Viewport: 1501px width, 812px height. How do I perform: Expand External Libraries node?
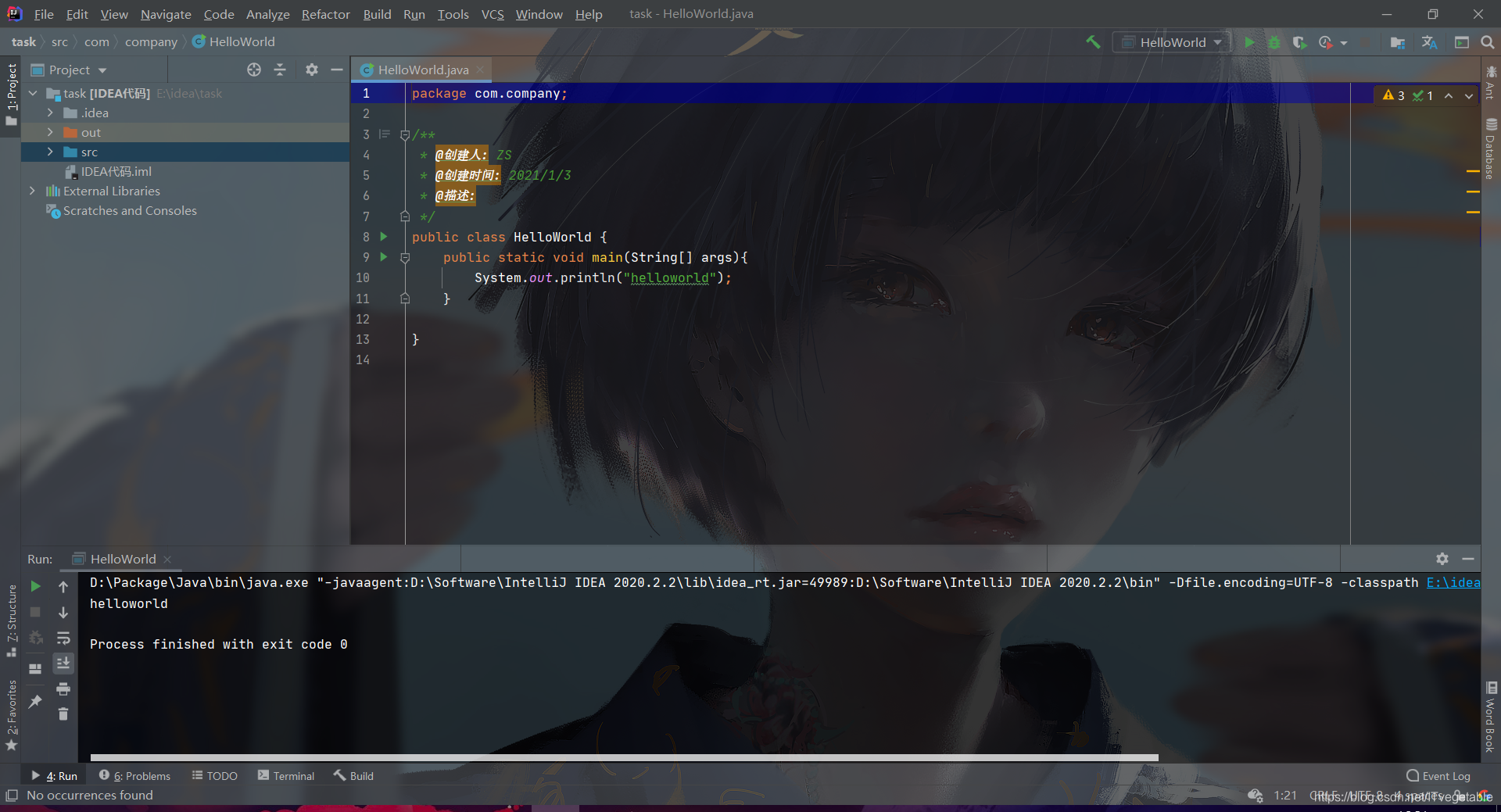click(33, 191)
